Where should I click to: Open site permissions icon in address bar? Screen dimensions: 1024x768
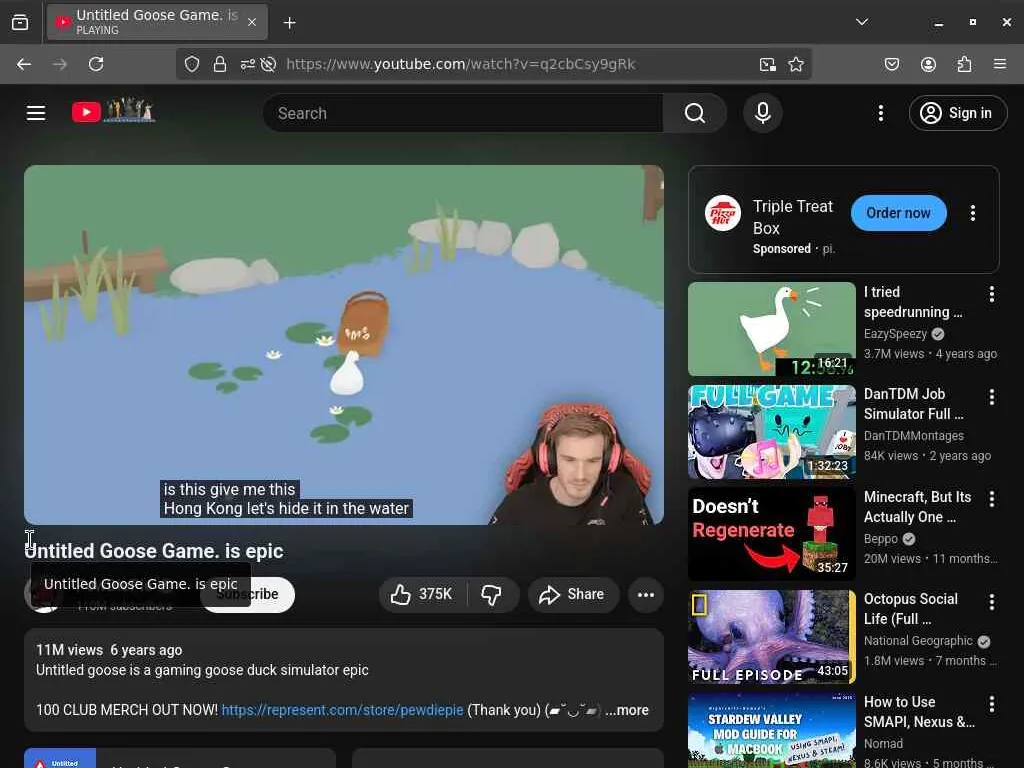coord(248,64)
